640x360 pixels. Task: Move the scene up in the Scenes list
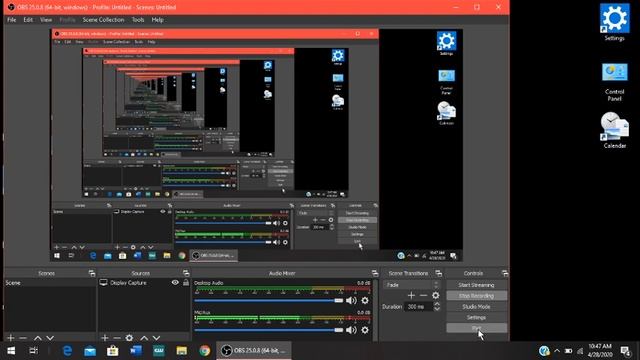tap(38, 338)
